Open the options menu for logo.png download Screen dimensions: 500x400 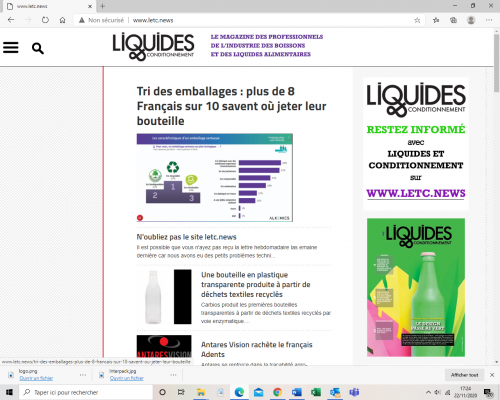click(x=83, y=375)
